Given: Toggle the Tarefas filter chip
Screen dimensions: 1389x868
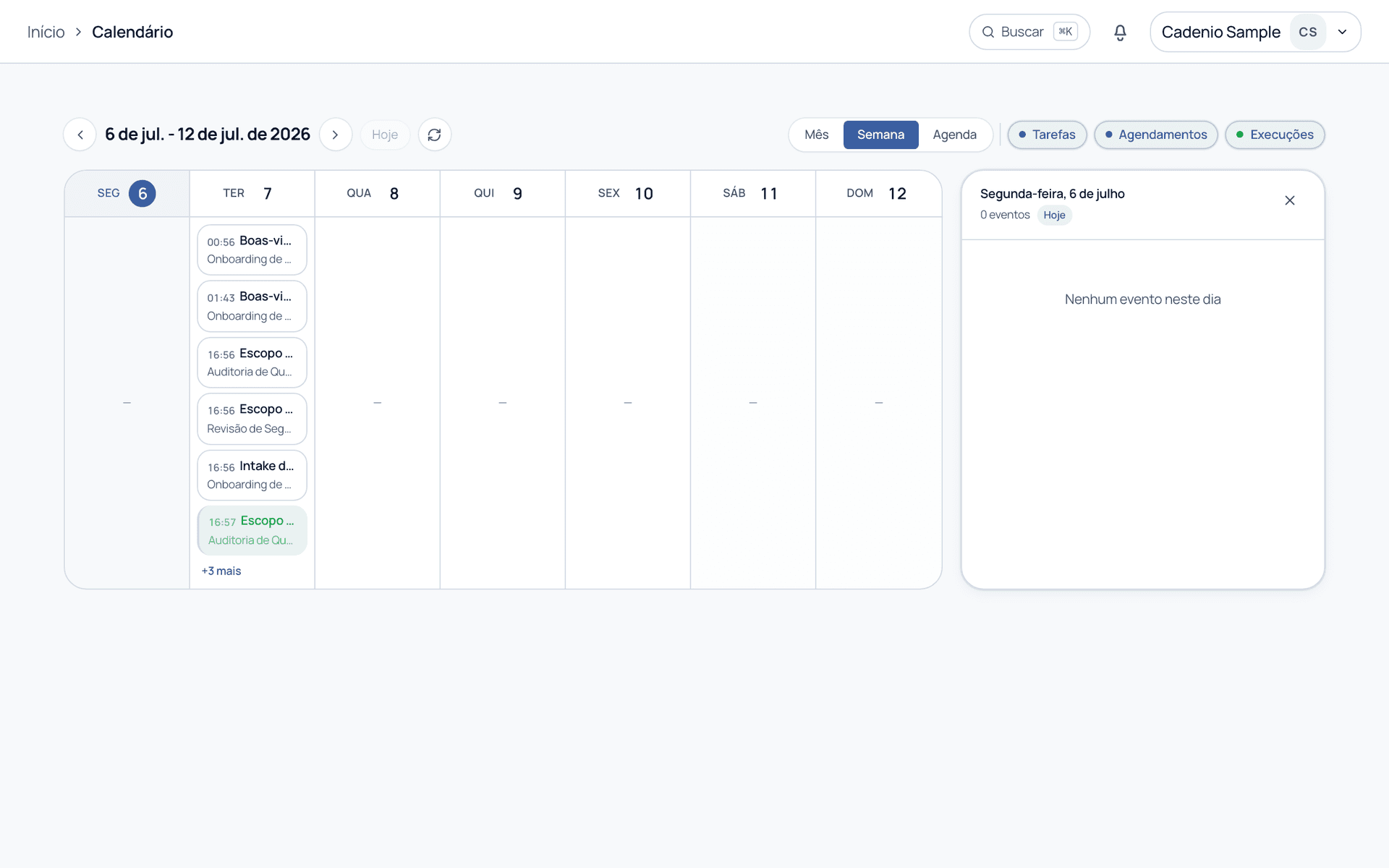Looking at the screenshot, I should coord(1047,135).
